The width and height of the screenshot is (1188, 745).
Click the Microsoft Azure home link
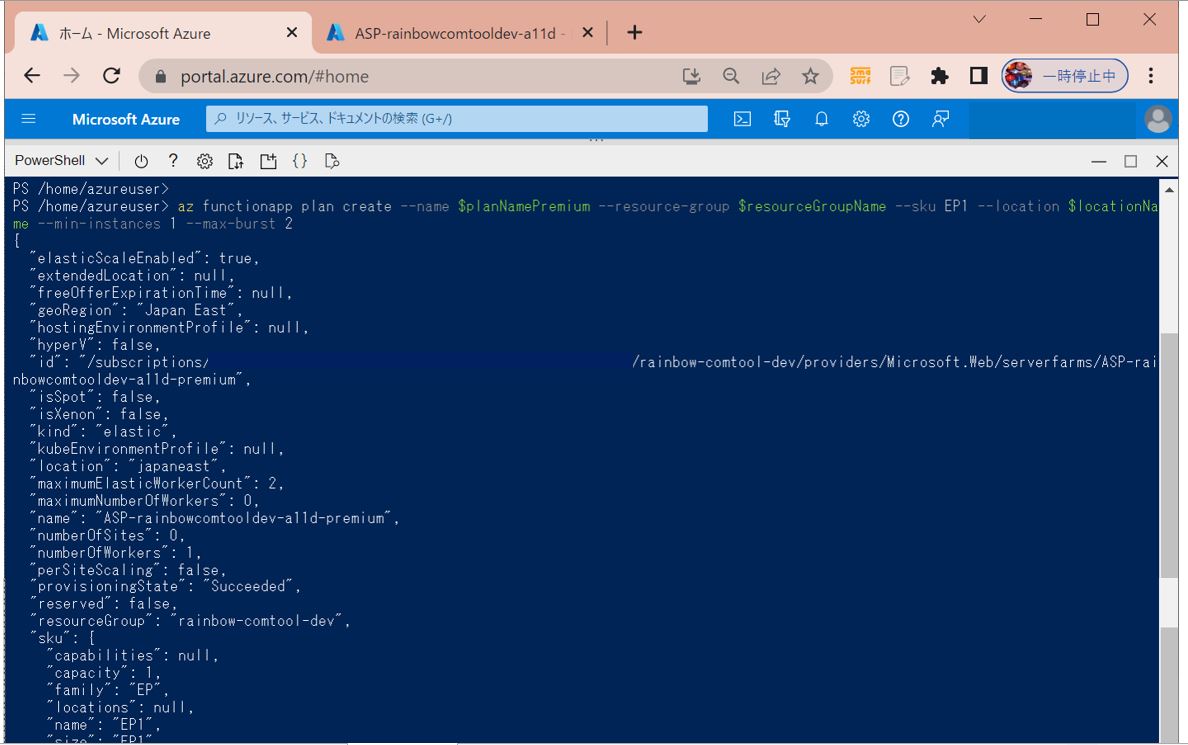coord(126,119)
